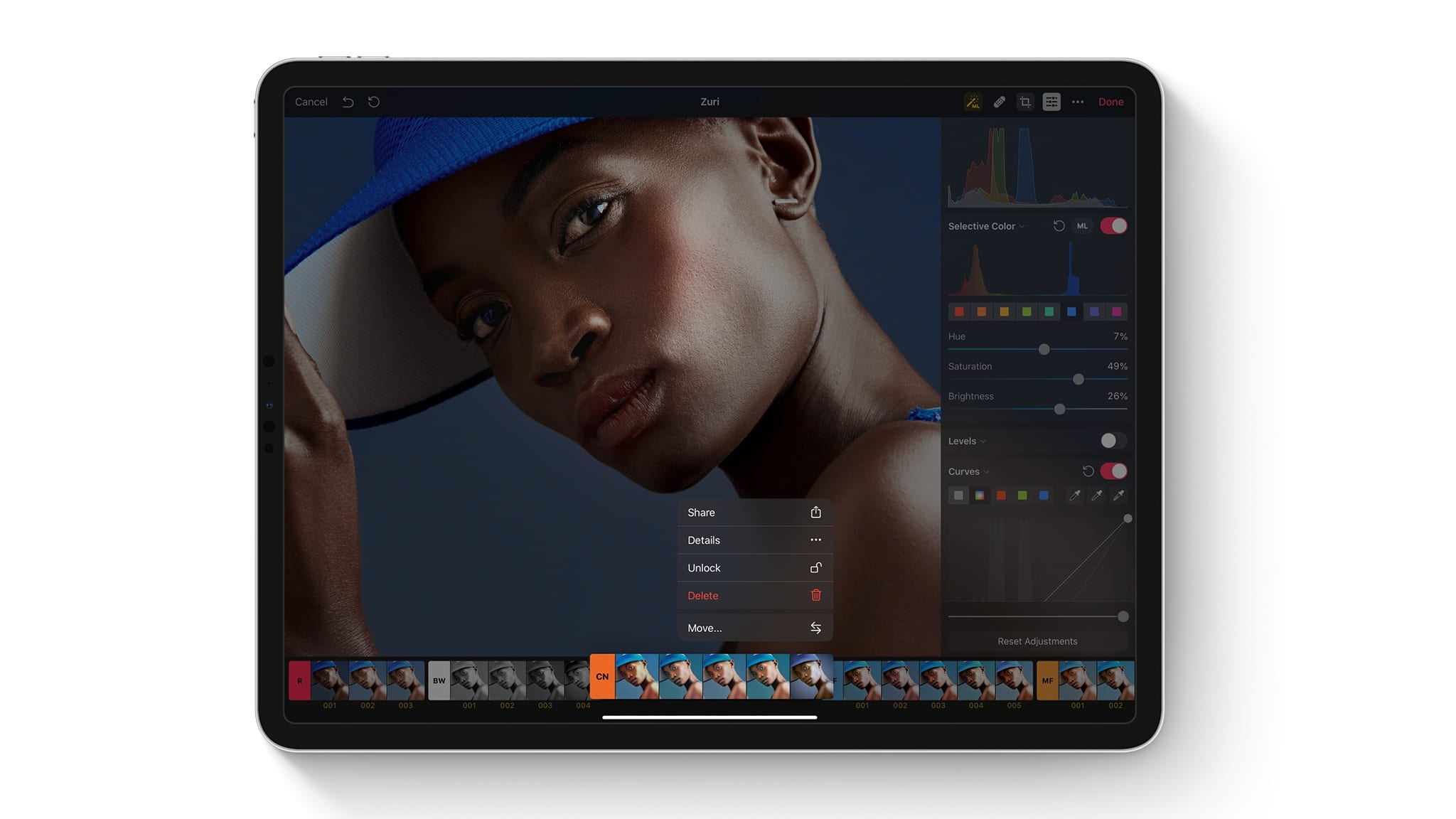
Task: Select the BW preset group label
Action: click(x=439, y=680)
